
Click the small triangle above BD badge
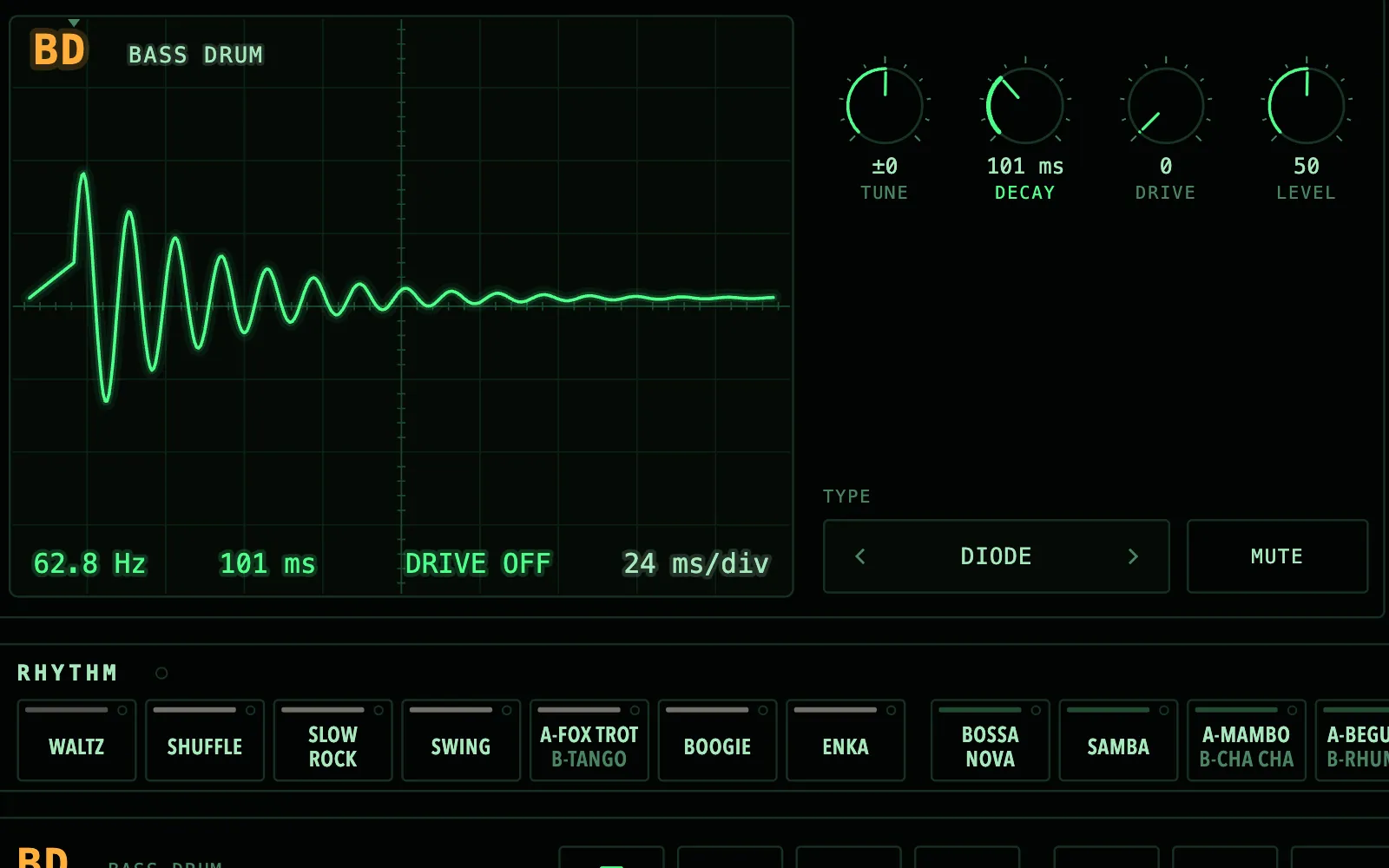(x=74, y=23)
